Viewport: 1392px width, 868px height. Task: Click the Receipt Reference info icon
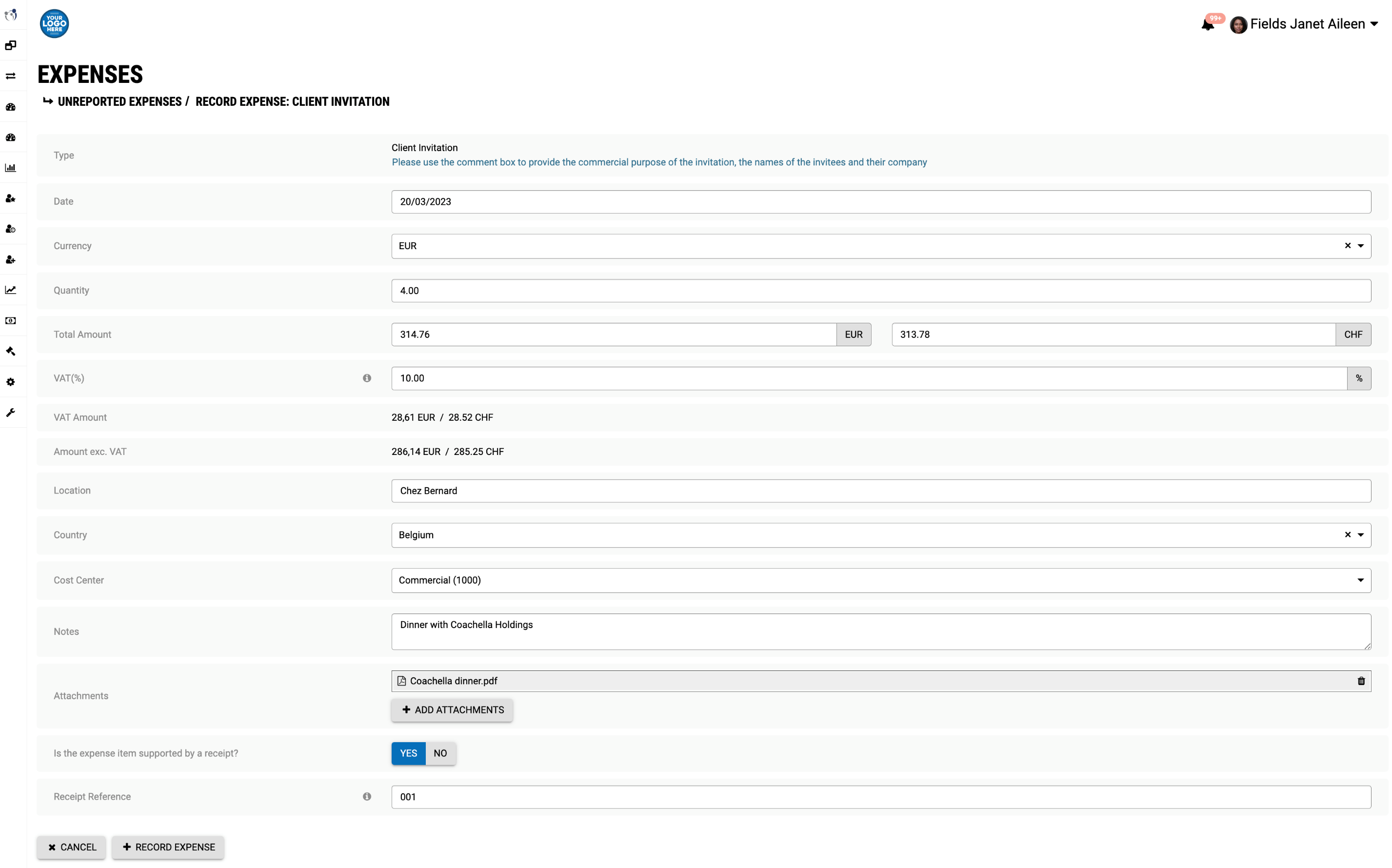click(x=367, y=797)
